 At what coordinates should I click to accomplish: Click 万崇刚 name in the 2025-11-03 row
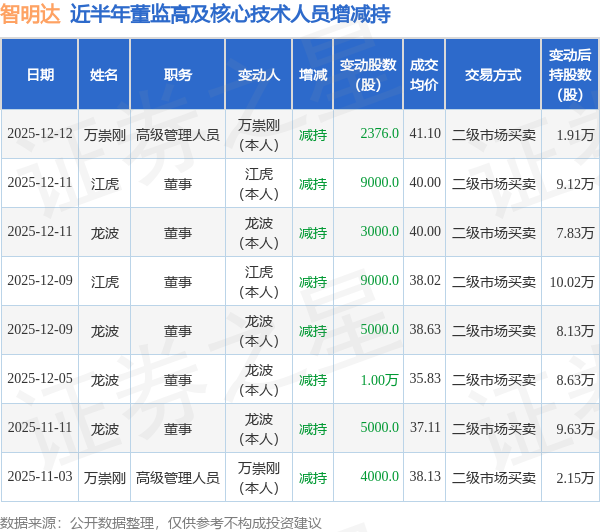pos(104,478)
